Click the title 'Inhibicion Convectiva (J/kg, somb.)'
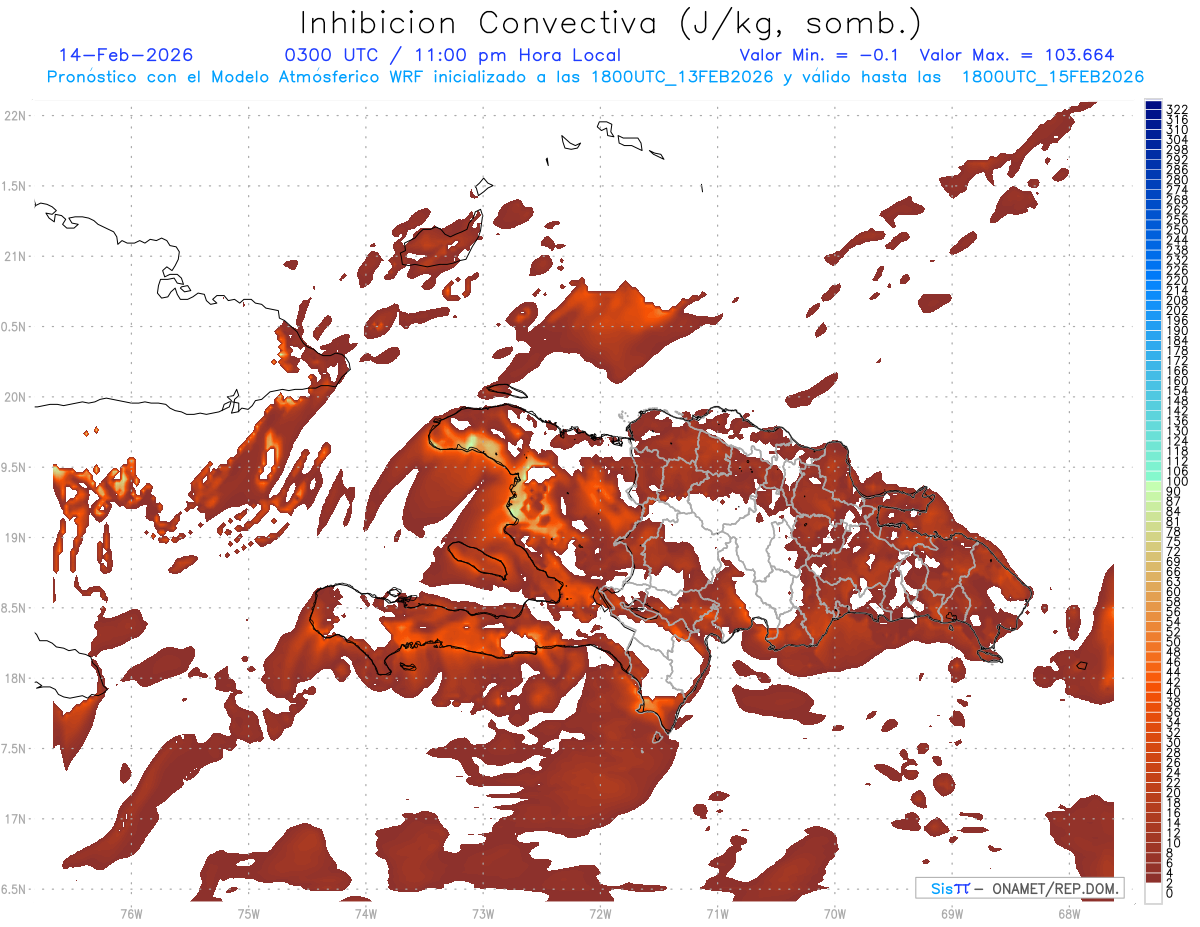The width and height of the screenshot is (1200, 927). pos(611,24)
